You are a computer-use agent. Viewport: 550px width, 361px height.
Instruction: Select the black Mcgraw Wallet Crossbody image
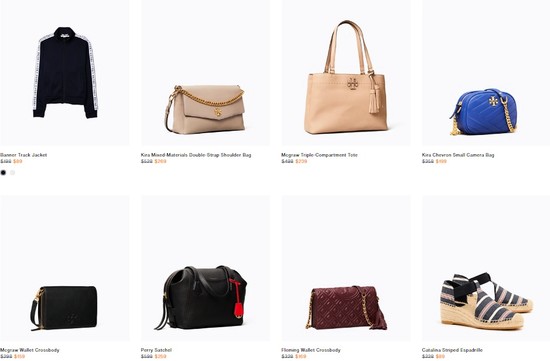coord(65,268)
